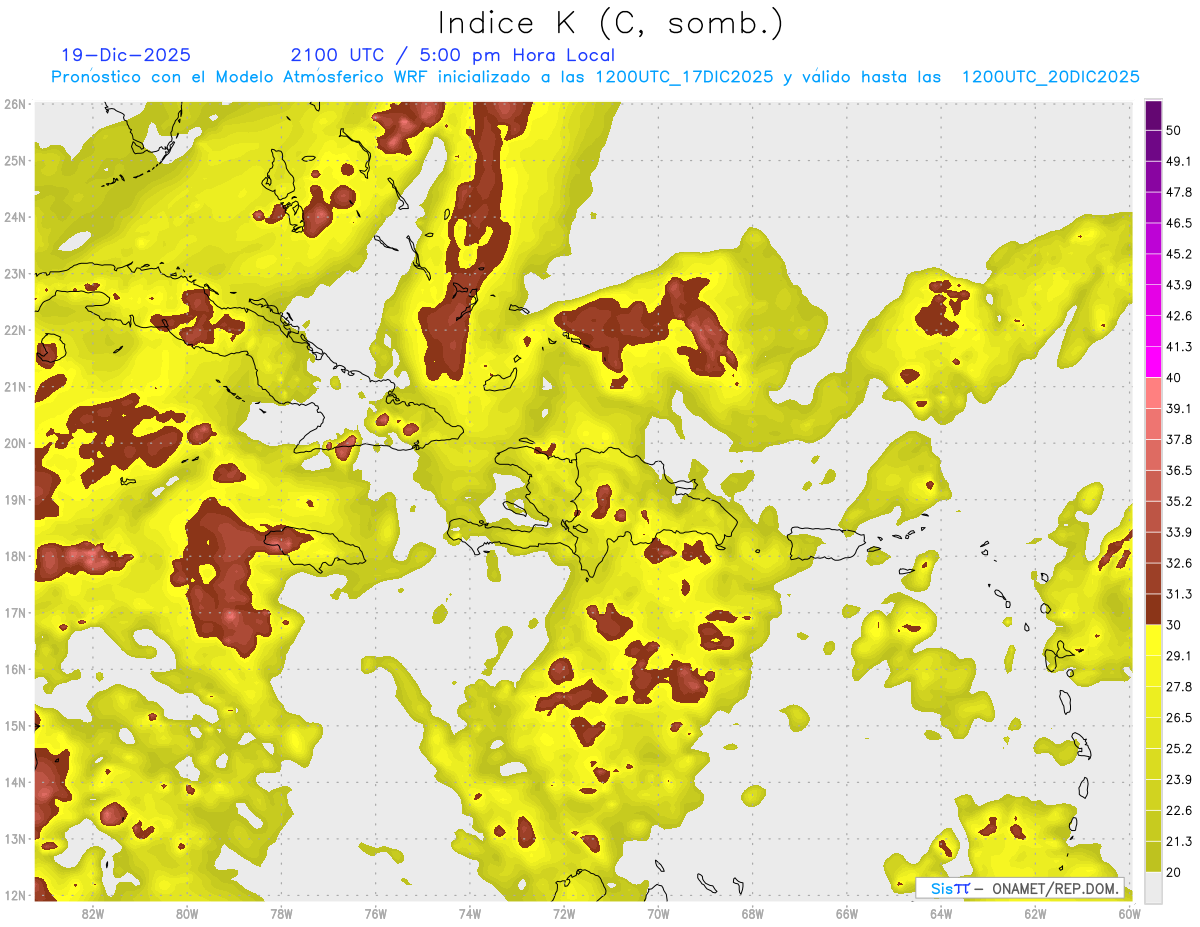1200x927 pixels.
Task: Click the 26N latitude axis label
Action: (x=15, y=104)
